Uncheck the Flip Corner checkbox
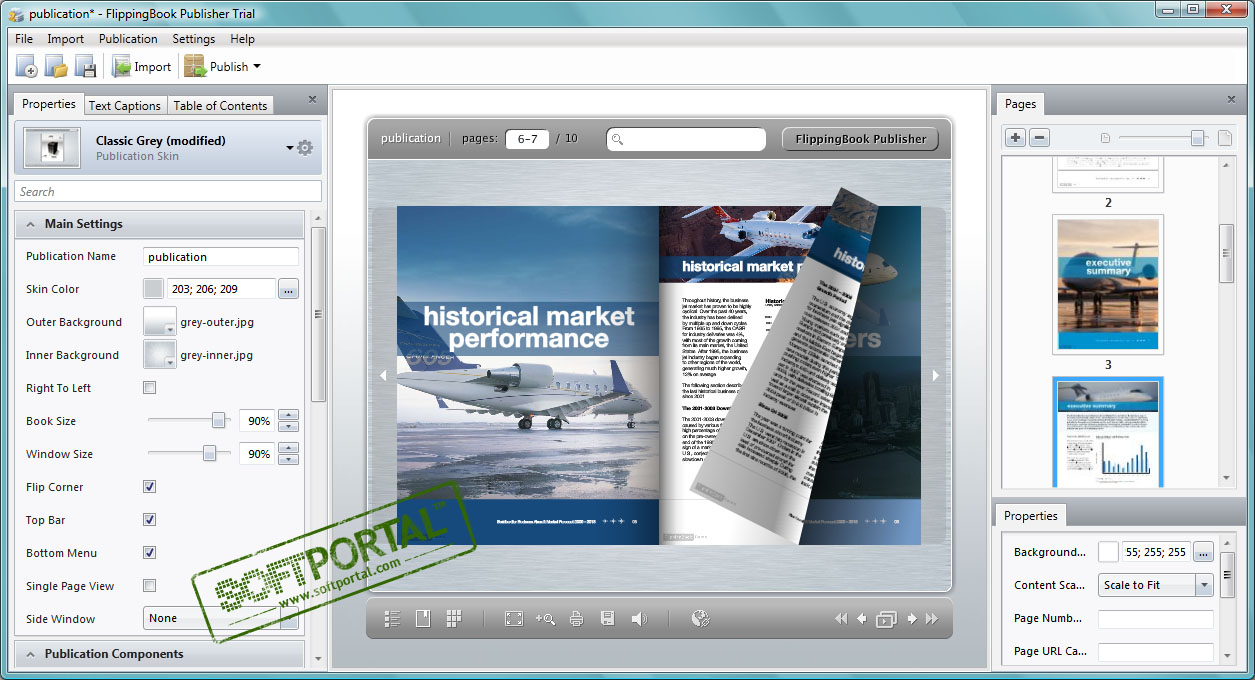Image resolution: width=1255 pixels, height=680 pixels. click(x=150, y=487)
